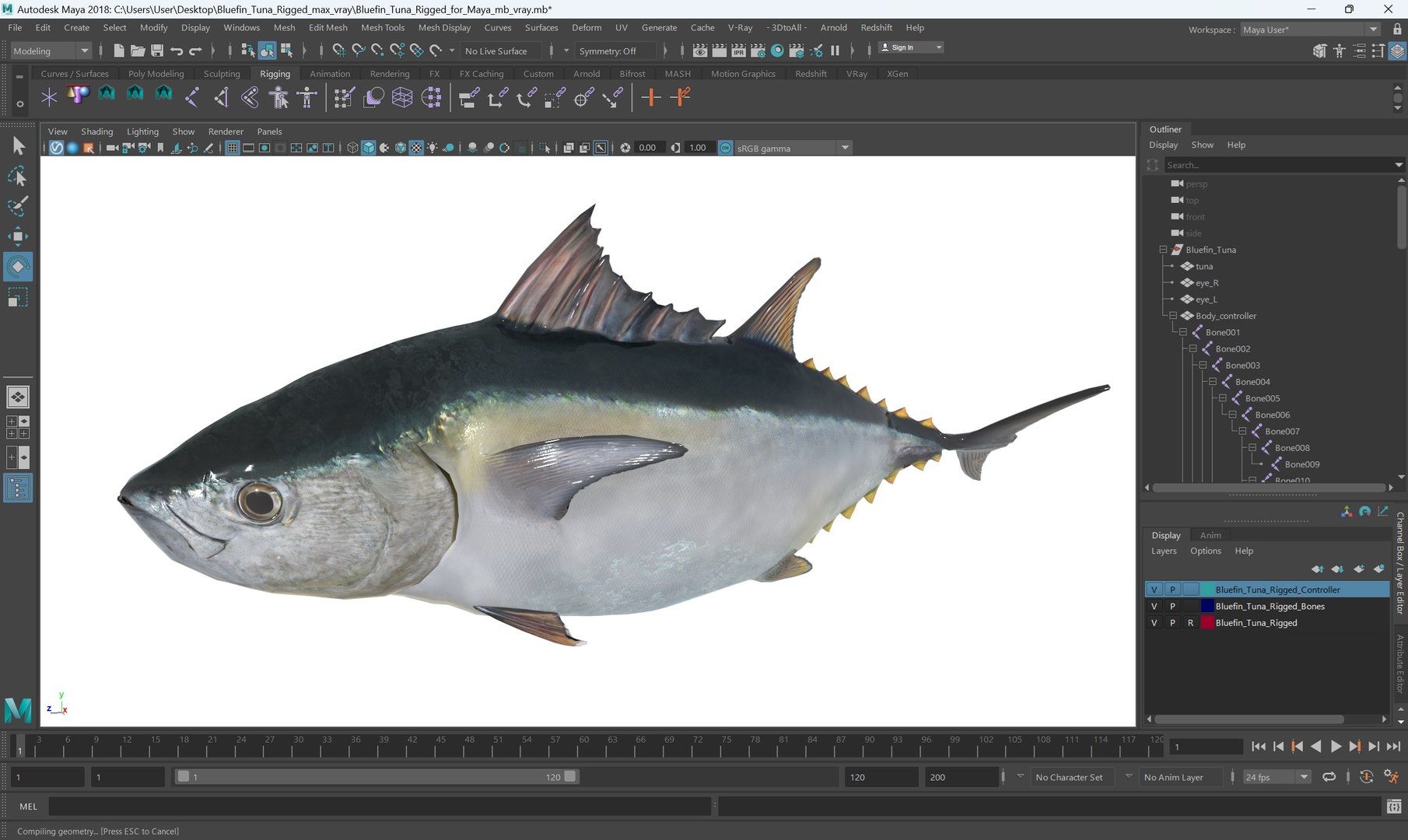This screenshot has width=1408, height=840.
Task: Collapse the Body_controller node in Outliner
Action: 1173,316
